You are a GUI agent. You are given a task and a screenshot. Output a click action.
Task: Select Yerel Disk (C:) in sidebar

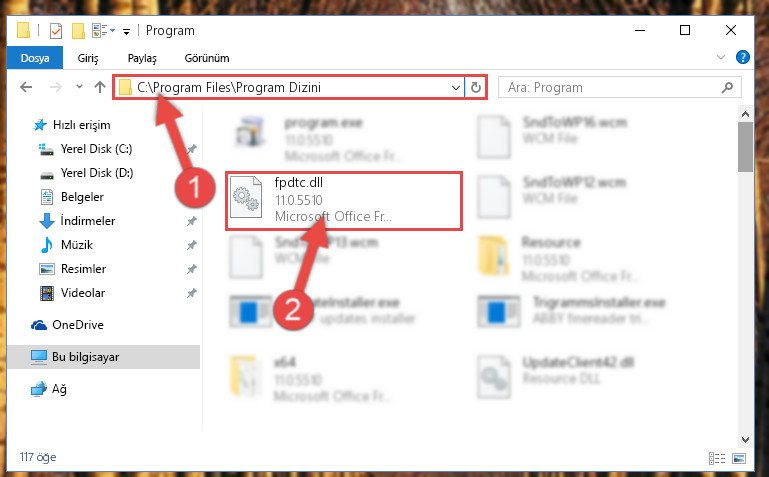point(96,149)
